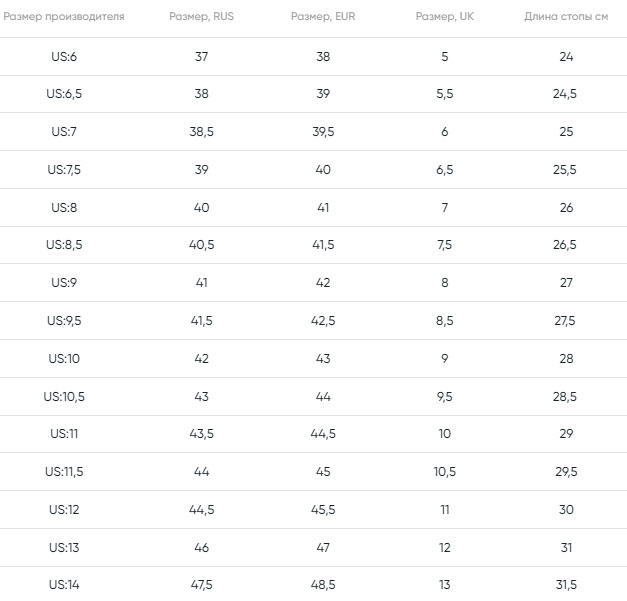The image size is (627, 601).
Task: Click RUS size 38,5 in US:7 row
Action: click(x=202, y=132)
